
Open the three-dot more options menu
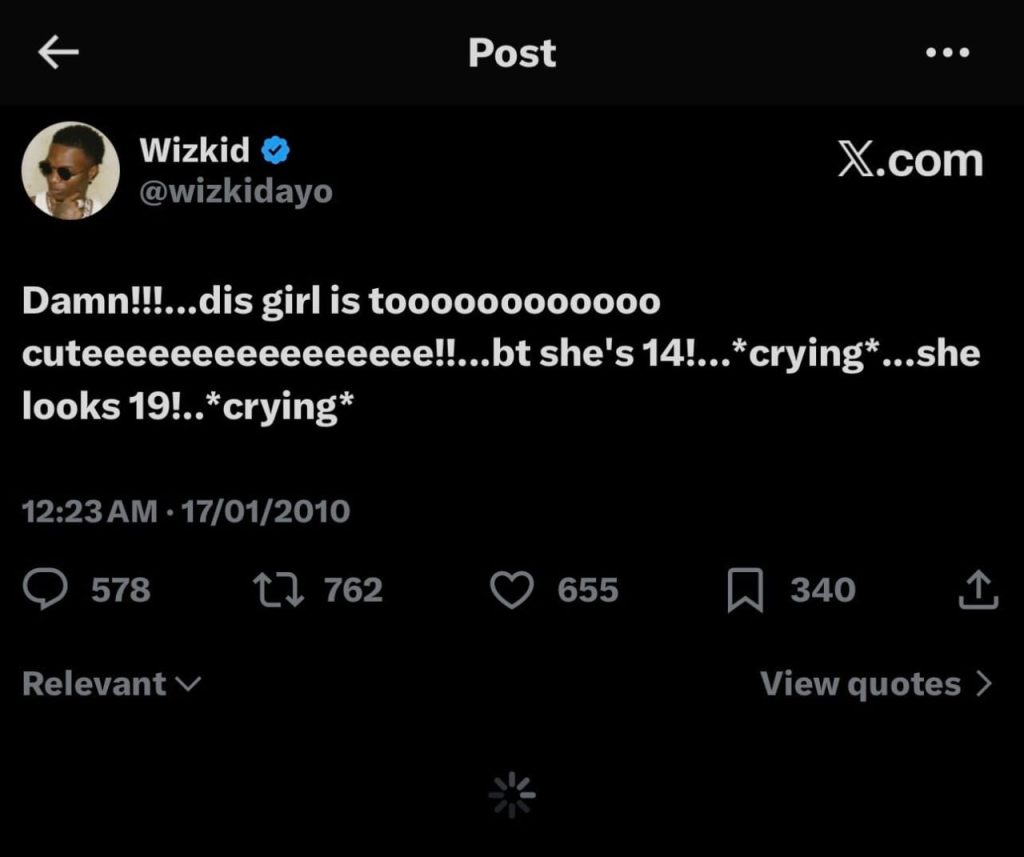(x=947, y=54)
